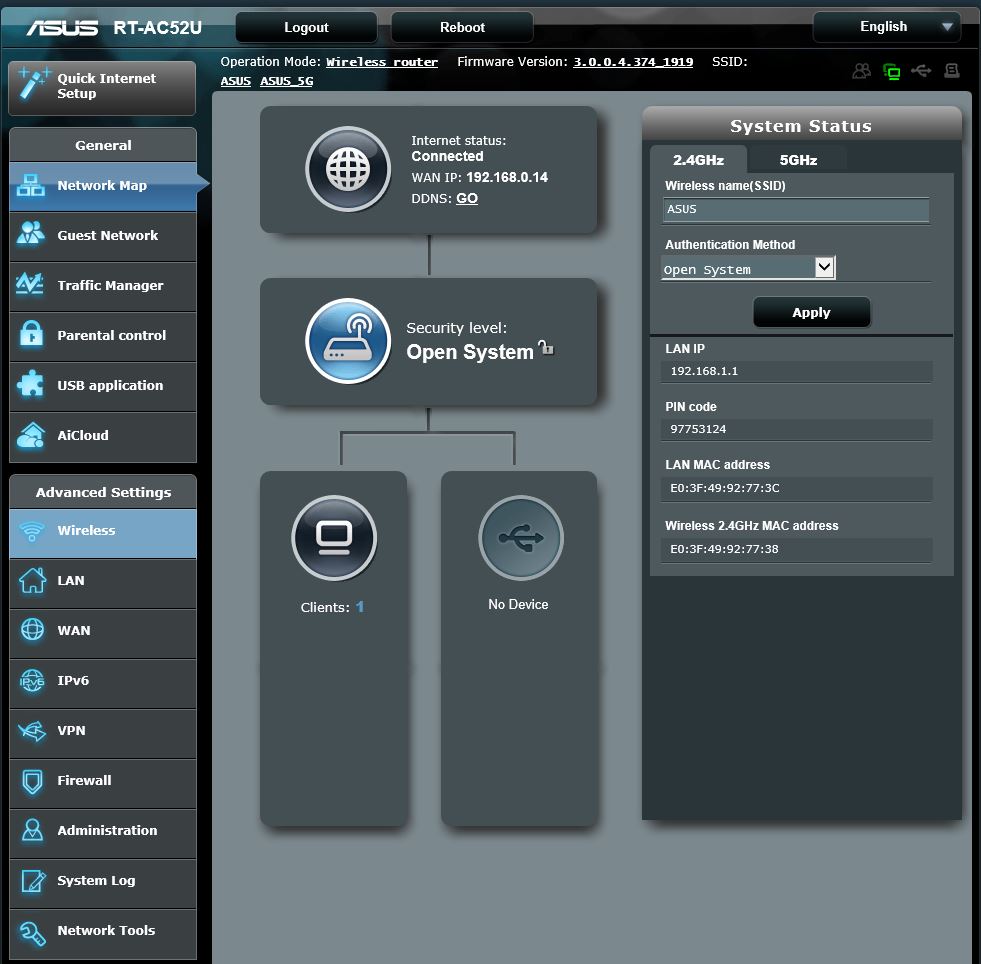Click the ASUS SSID link in header
The height and width of the screenshot is (964, 981).
tap(235, 81)
